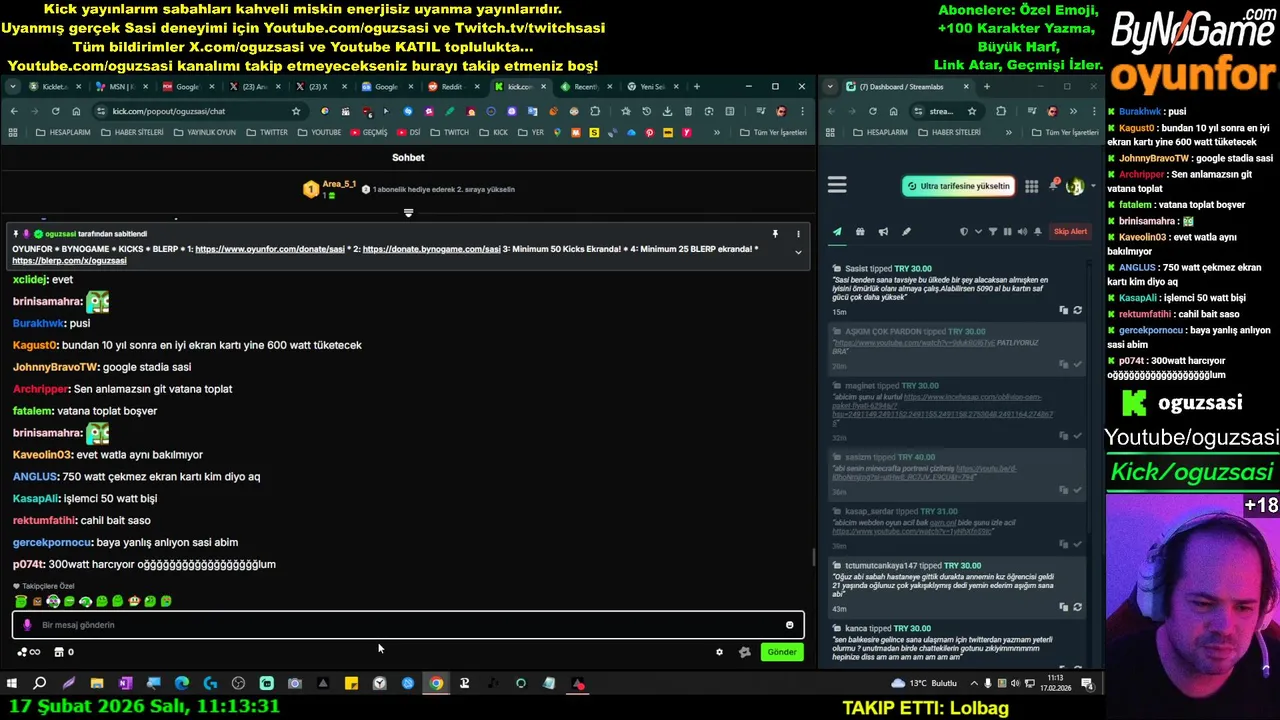The width and height of the screenshot is (1280, 720).
Task: Open OneNote from the taskbar
Action: point(125,684)
